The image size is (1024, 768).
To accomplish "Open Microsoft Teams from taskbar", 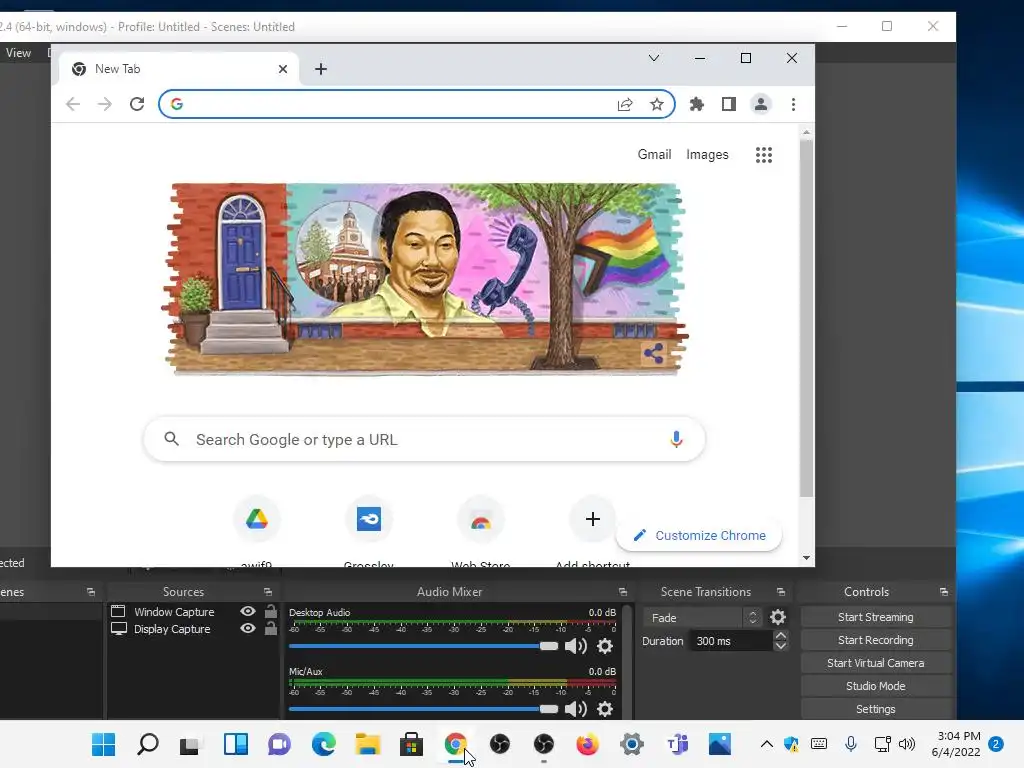I will [x=677, y=744].
